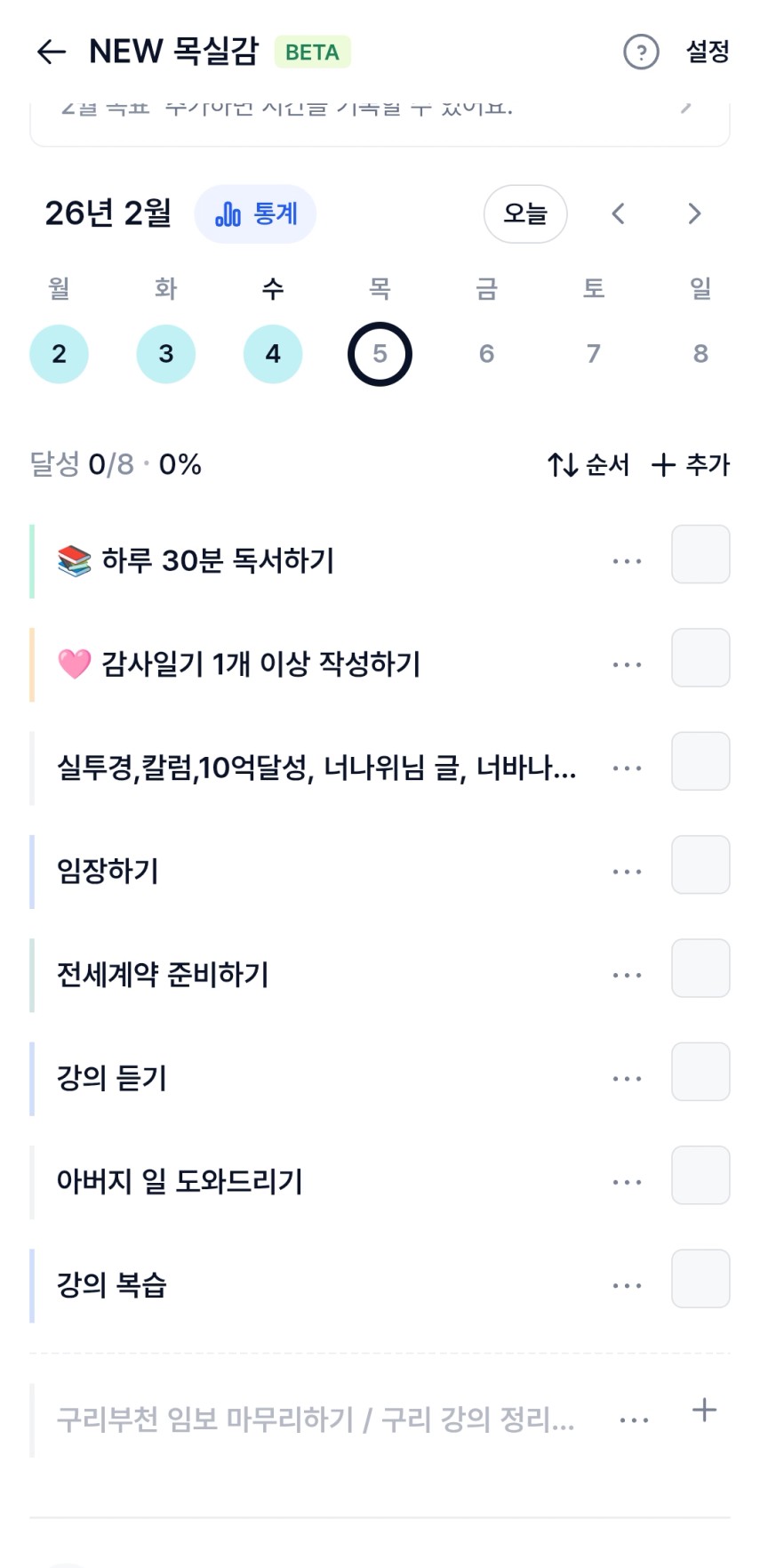
Task: Select Monday the 2nd in calendar
Action: [59, 354]
